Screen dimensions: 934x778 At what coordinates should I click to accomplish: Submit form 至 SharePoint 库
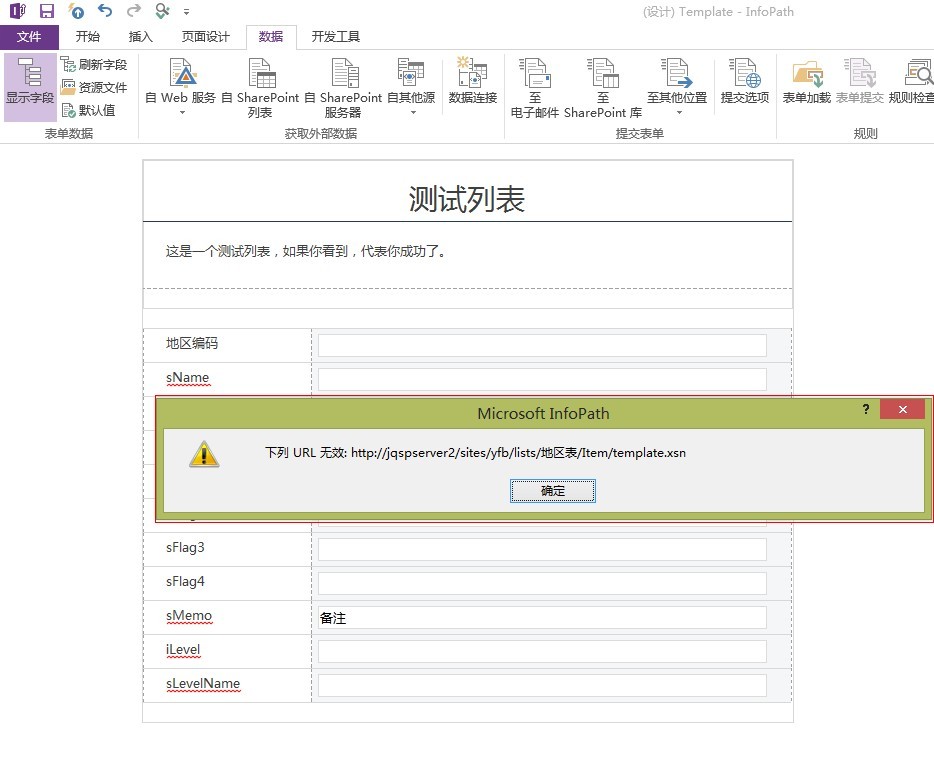pyautogui.click(x=603, y=87)
